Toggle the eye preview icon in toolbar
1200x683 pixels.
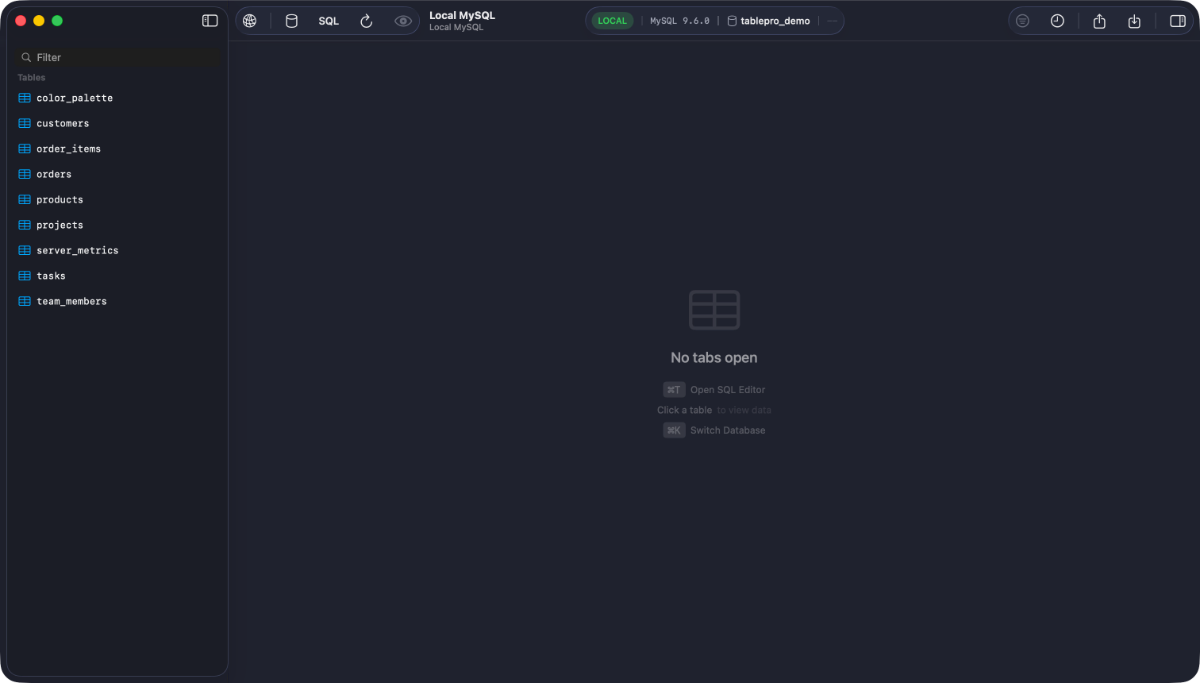[x=403, y=21]
